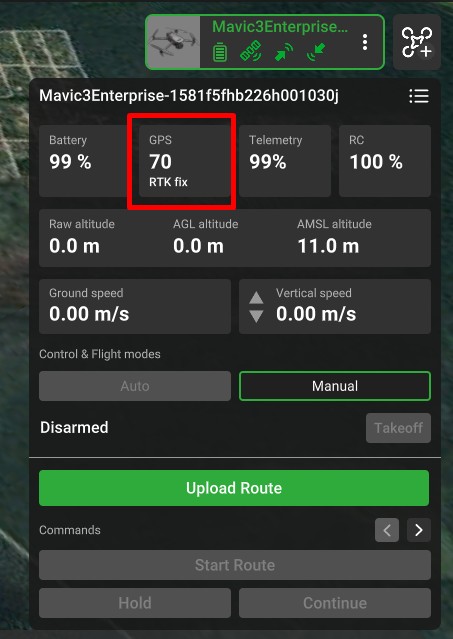Click the Continue command button
The height and width of the screenshot is (639, 453).
tap(335, 603)
